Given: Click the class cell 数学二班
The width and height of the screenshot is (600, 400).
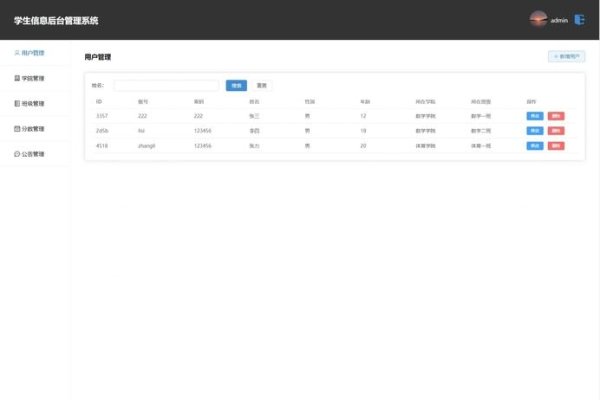Looking at the screenshot, I should 481,131.
